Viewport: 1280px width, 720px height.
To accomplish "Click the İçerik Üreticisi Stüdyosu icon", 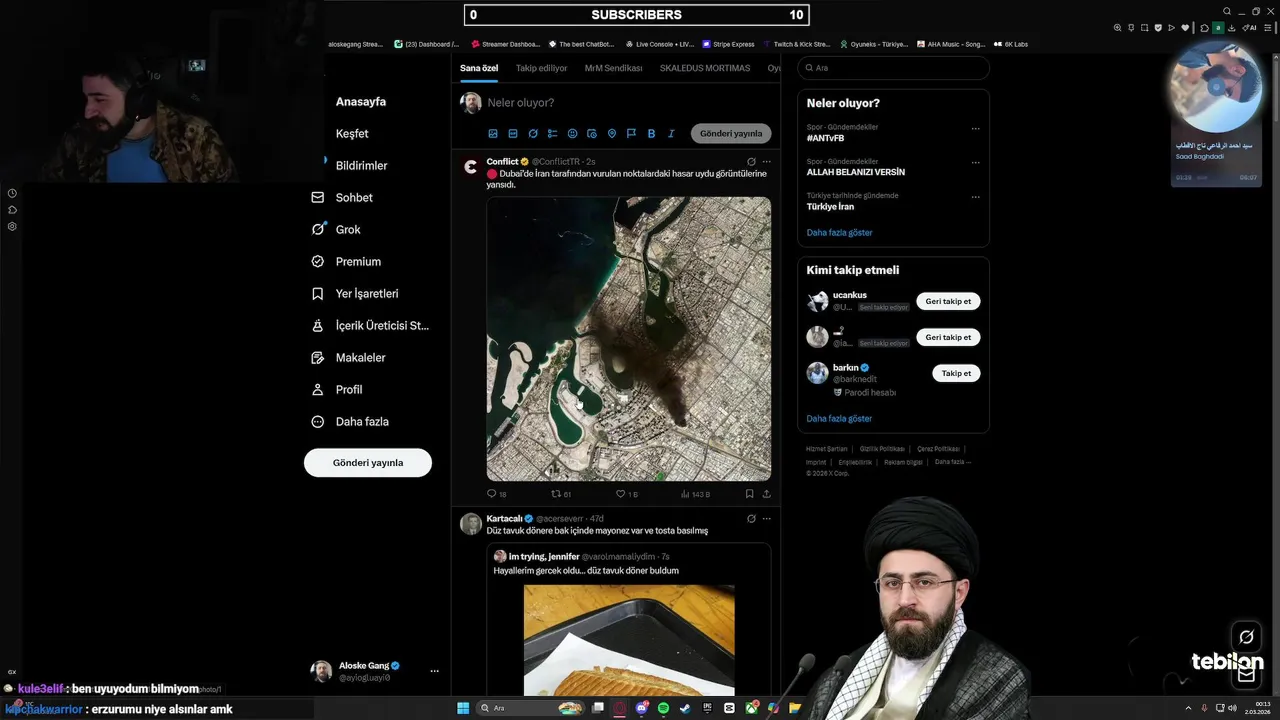I will (318, 326).
